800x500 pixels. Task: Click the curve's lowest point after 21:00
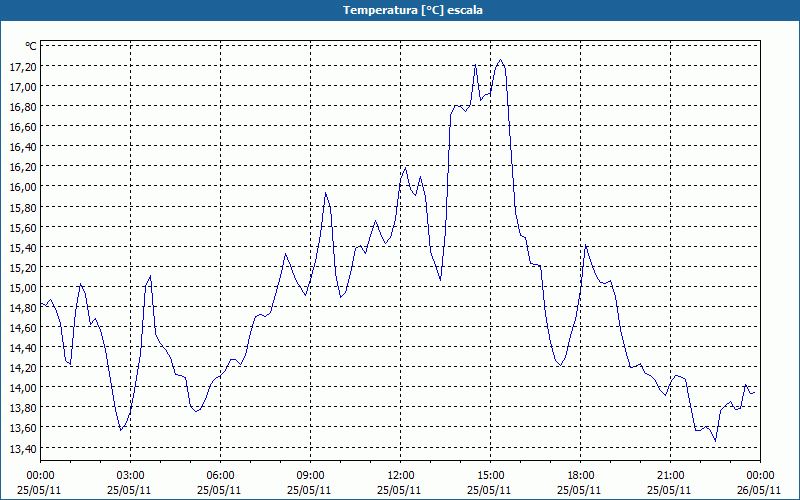point(715,441)
